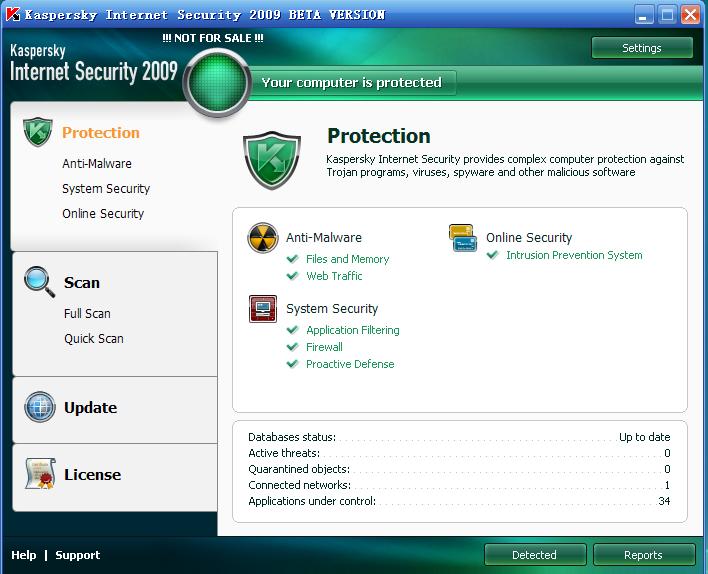Open the Help link
708x574 pixels.
[x=23, y=555]
